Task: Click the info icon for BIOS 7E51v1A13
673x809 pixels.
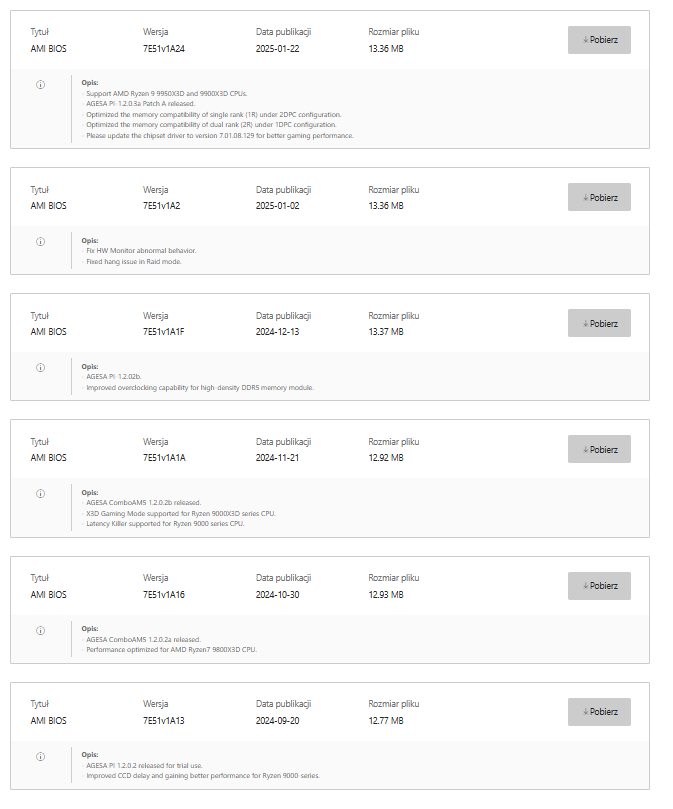Action: 41,756
